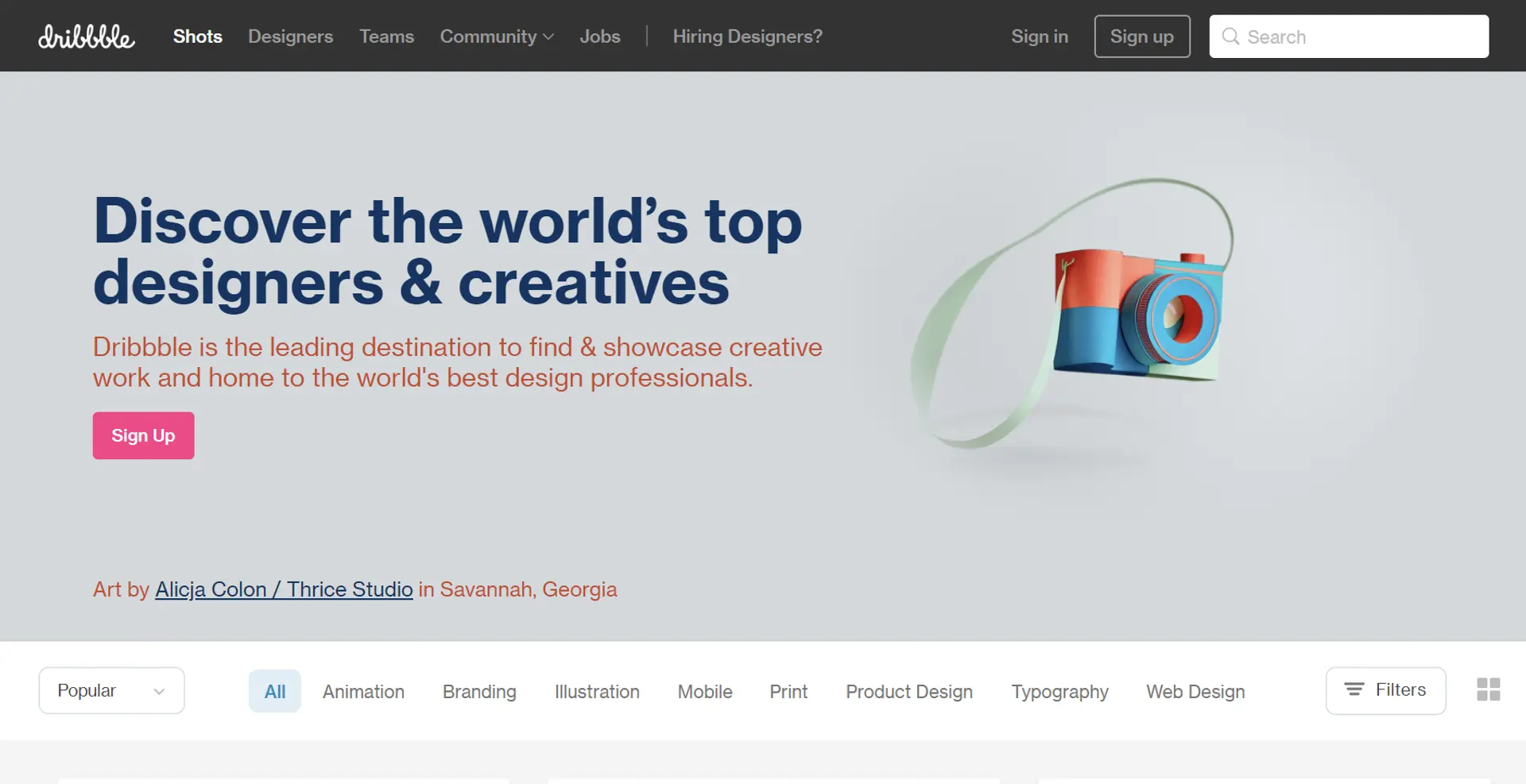Image resolution: width=1526 pixels, height=784 pixels.
Task: Select the Web Design category tab
Action: tap(1195, 691)
